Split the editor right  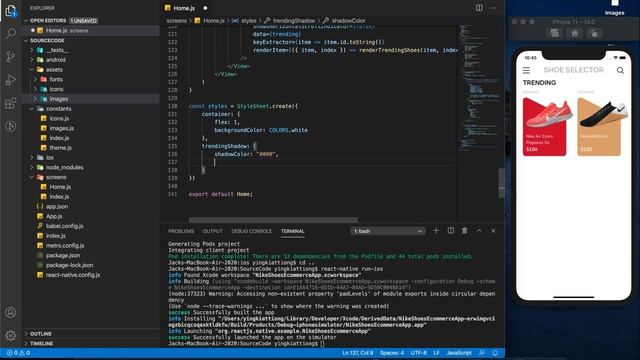click(x=479, y=8)
